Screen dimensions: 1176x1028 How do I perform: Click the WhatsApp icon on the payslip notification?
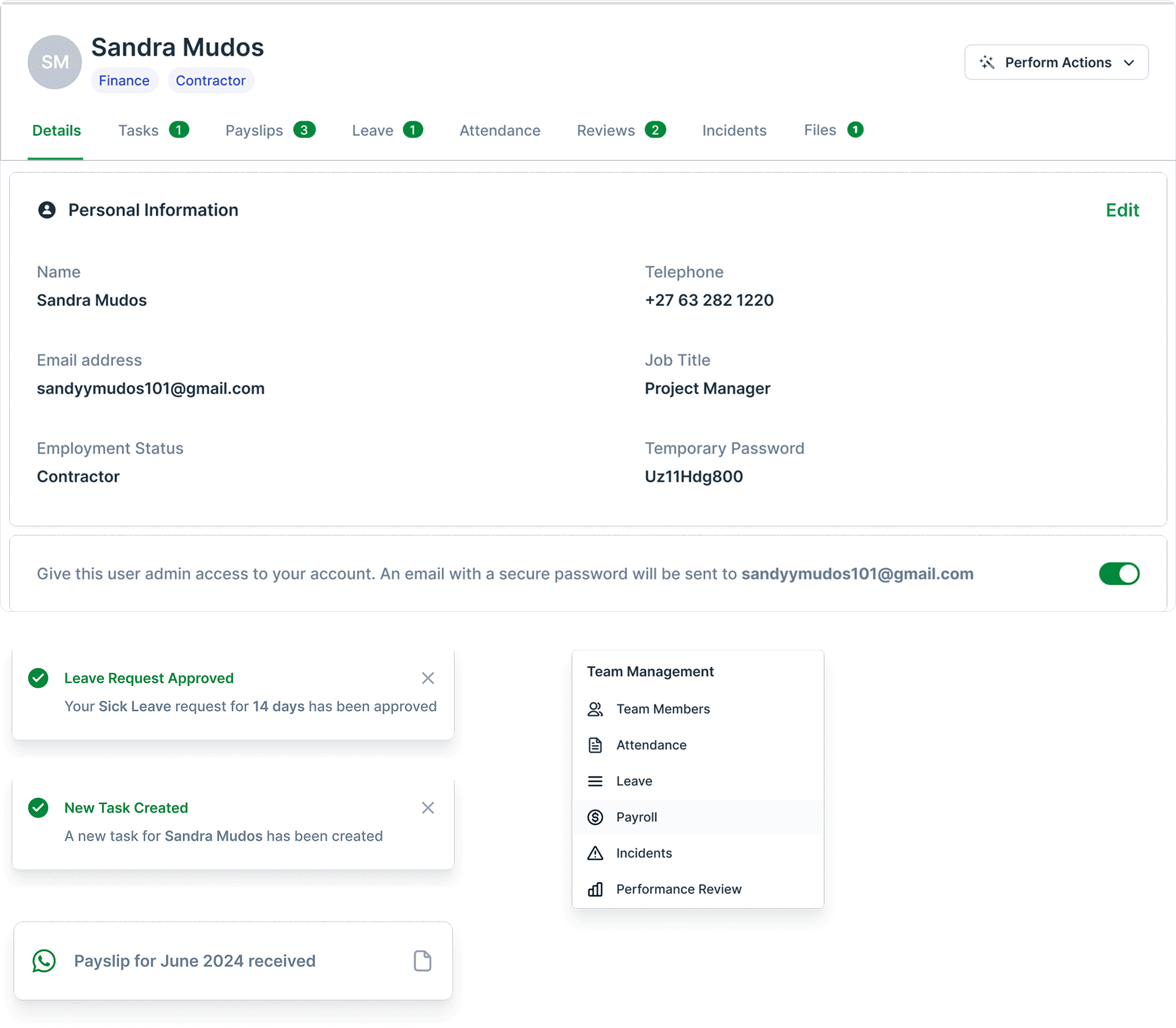(x=44, y=961)
